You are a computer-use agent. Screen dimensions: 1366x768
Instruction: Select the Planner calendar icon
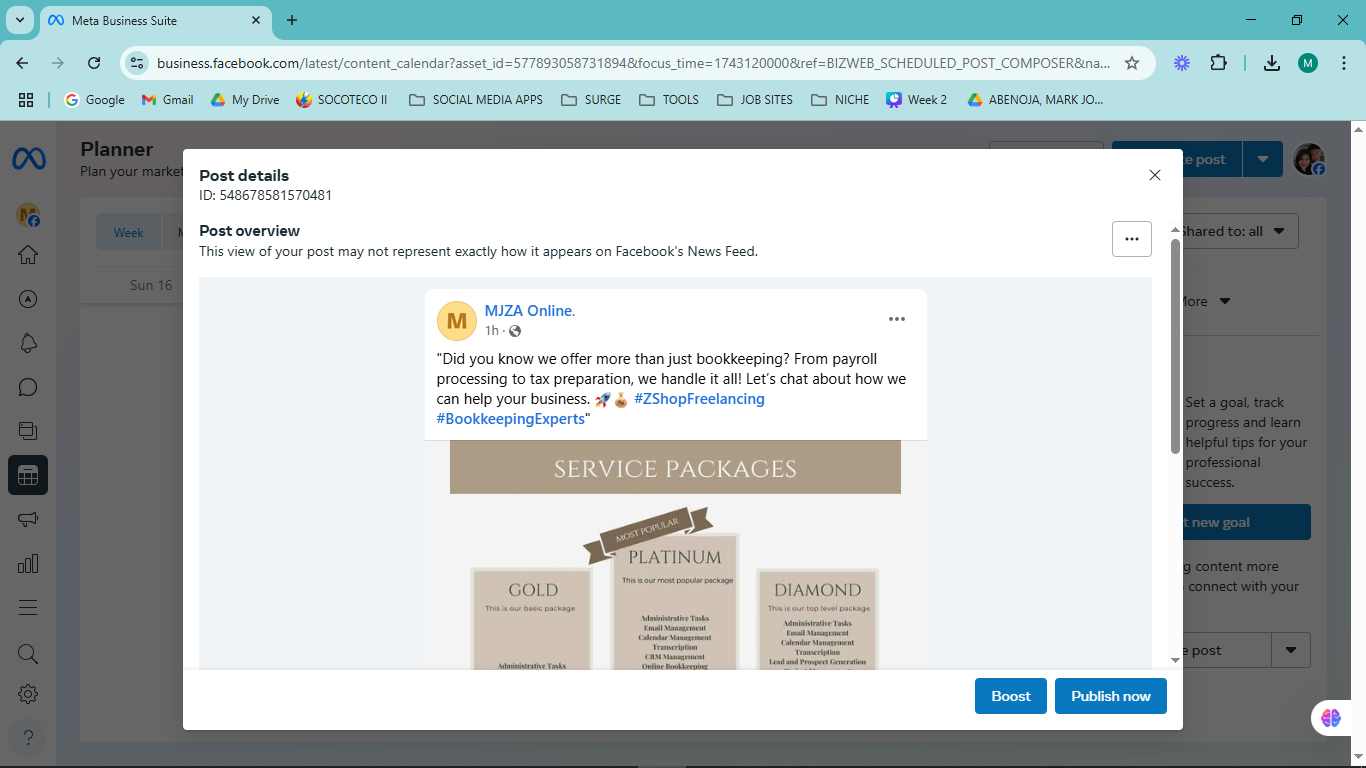[x=28, y=476]
